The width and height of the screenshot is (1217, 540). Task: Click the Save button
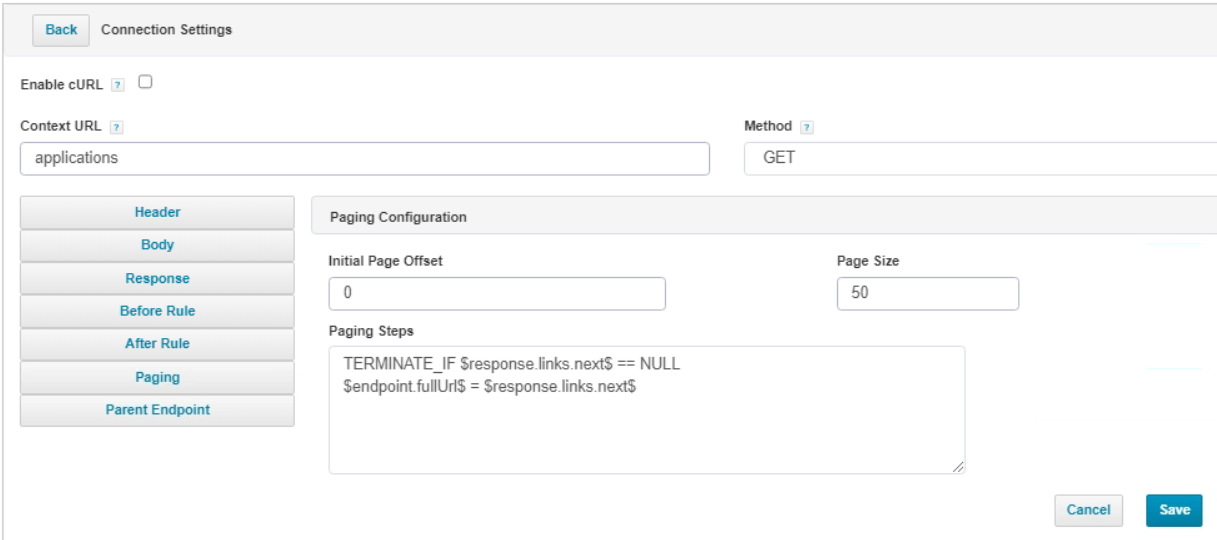pyautogui.click(x=1173, y=510)
